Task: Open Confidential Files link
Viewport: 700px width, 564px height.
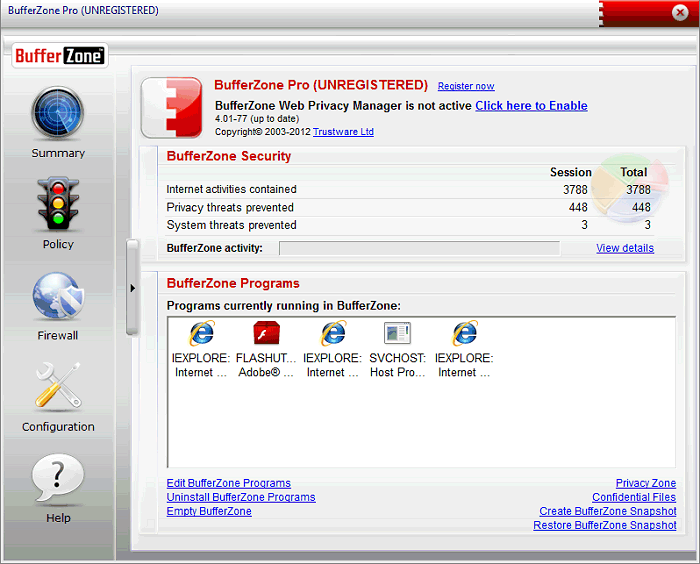Action: point(634,497)
